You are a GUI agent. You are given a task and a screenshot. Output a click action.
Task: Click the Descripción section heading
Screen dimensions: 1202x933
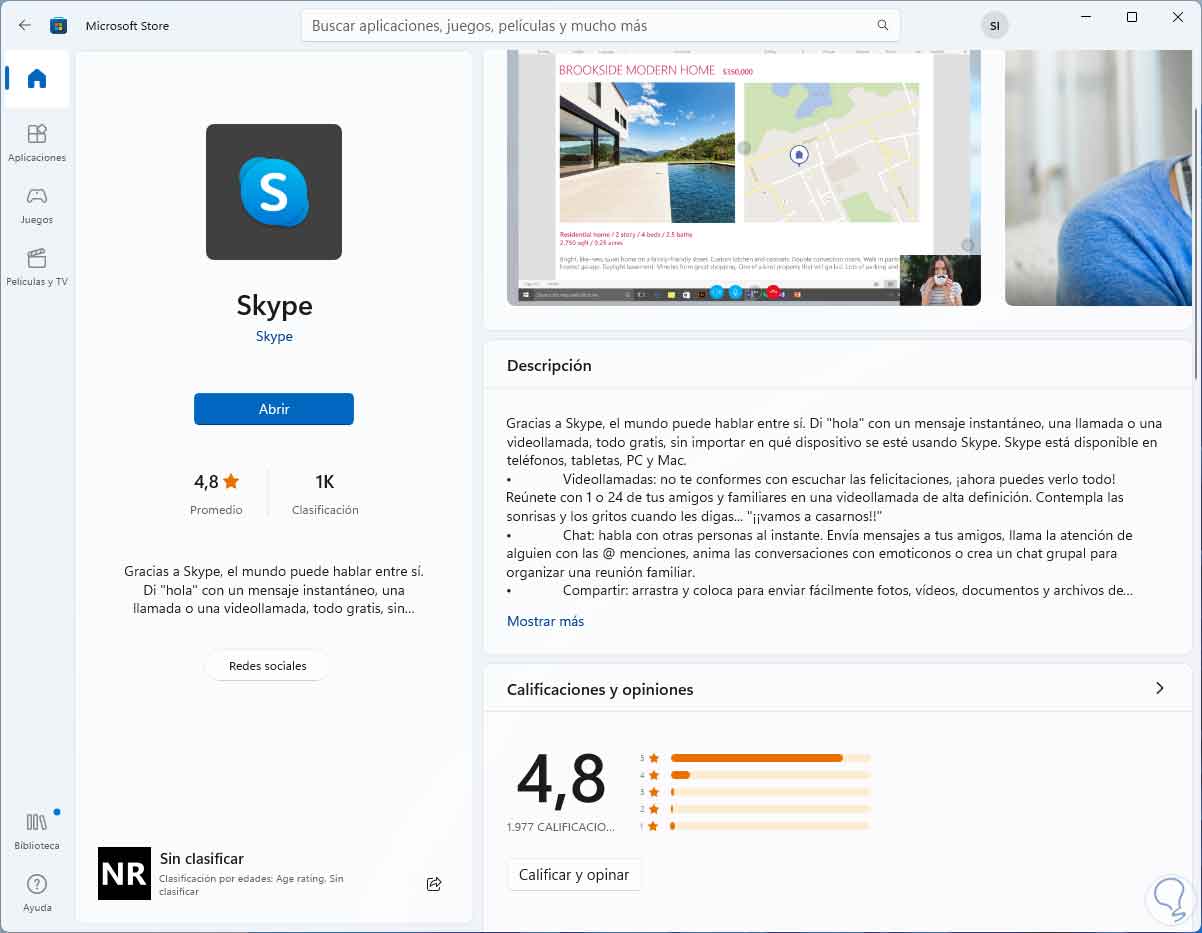pyautogui.click(x=549, y=366)
